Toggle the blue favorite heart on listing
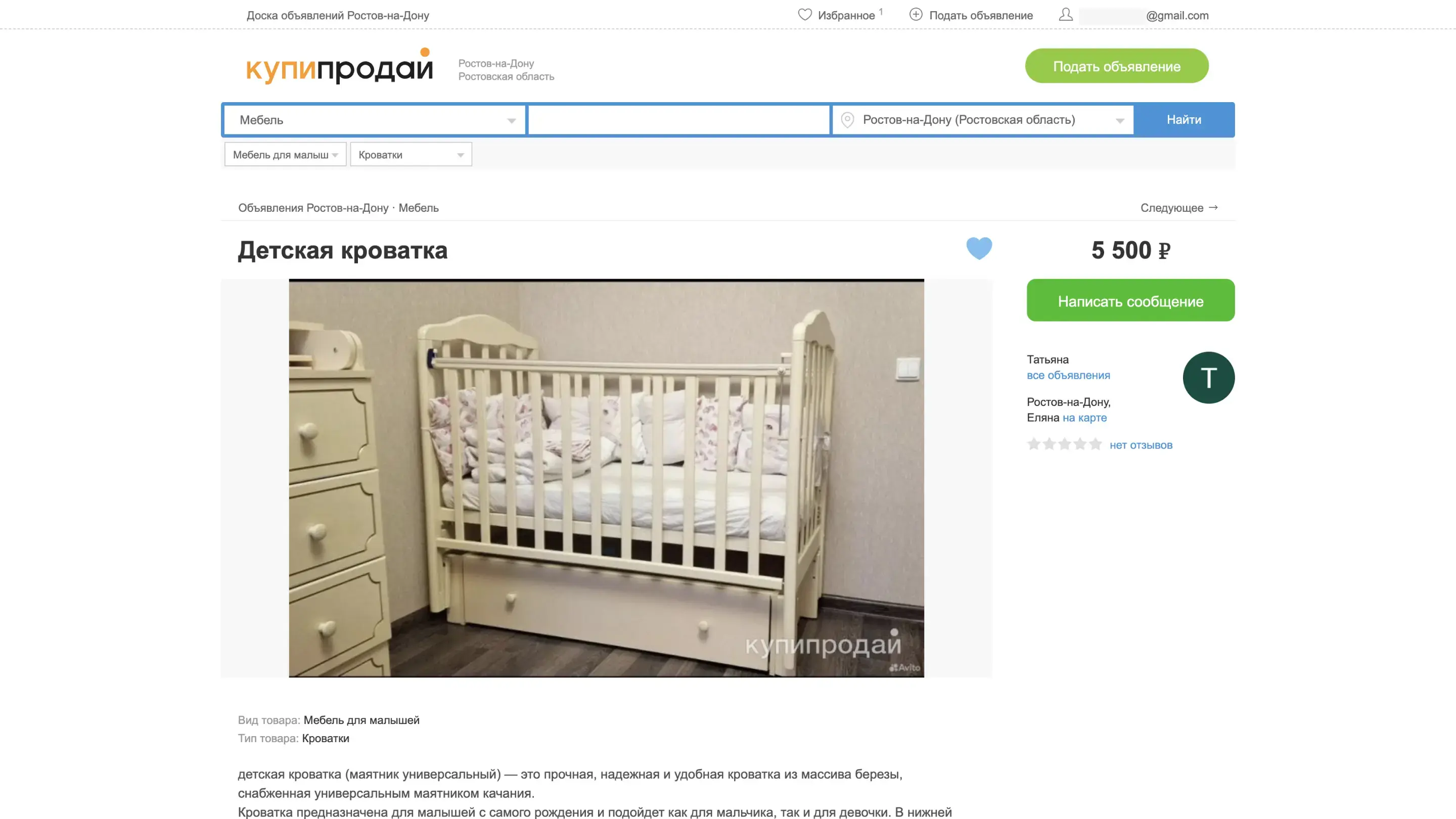Viewport: 1456px width, 819px height. click(x=979, y=248)
